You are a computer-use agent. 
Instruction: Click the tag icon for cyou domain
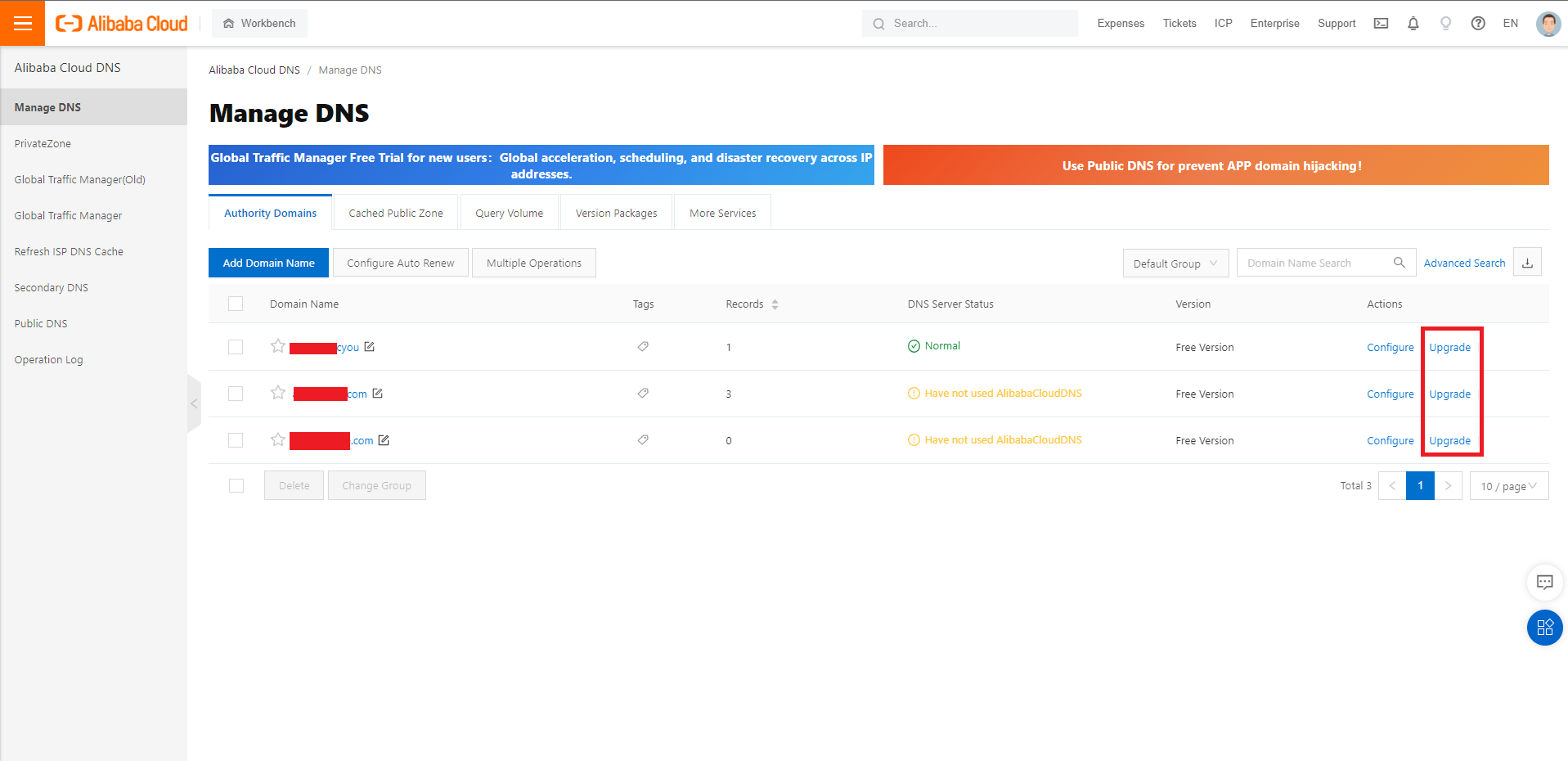pos(643,346)
